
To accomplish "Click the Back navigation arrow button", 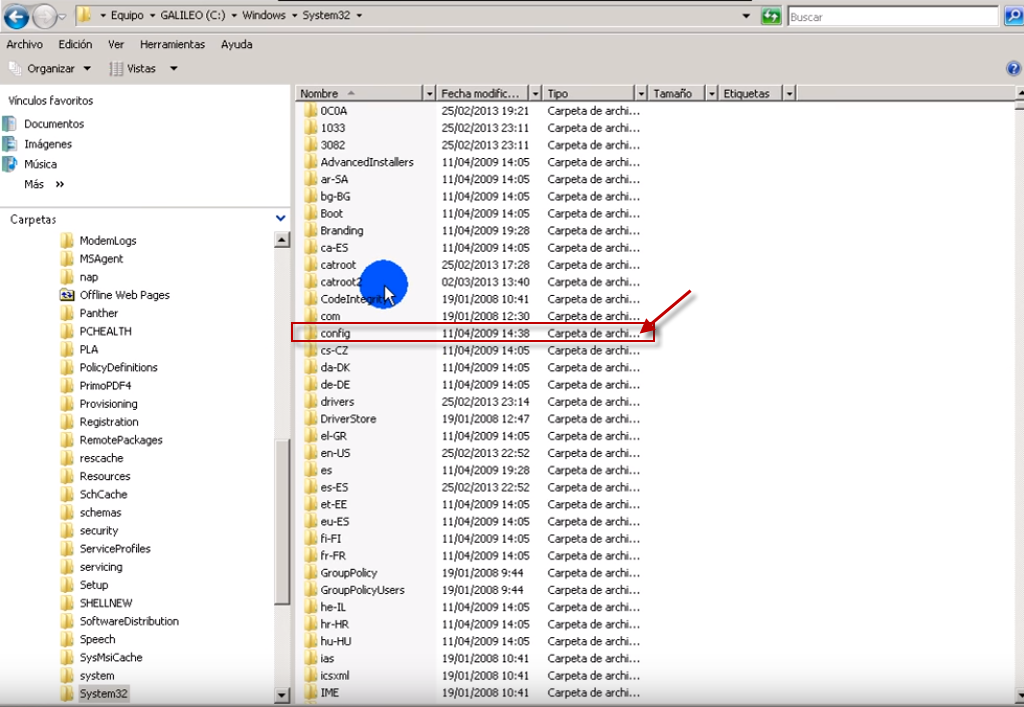I will pyautogui.click(x=16, y=16).
